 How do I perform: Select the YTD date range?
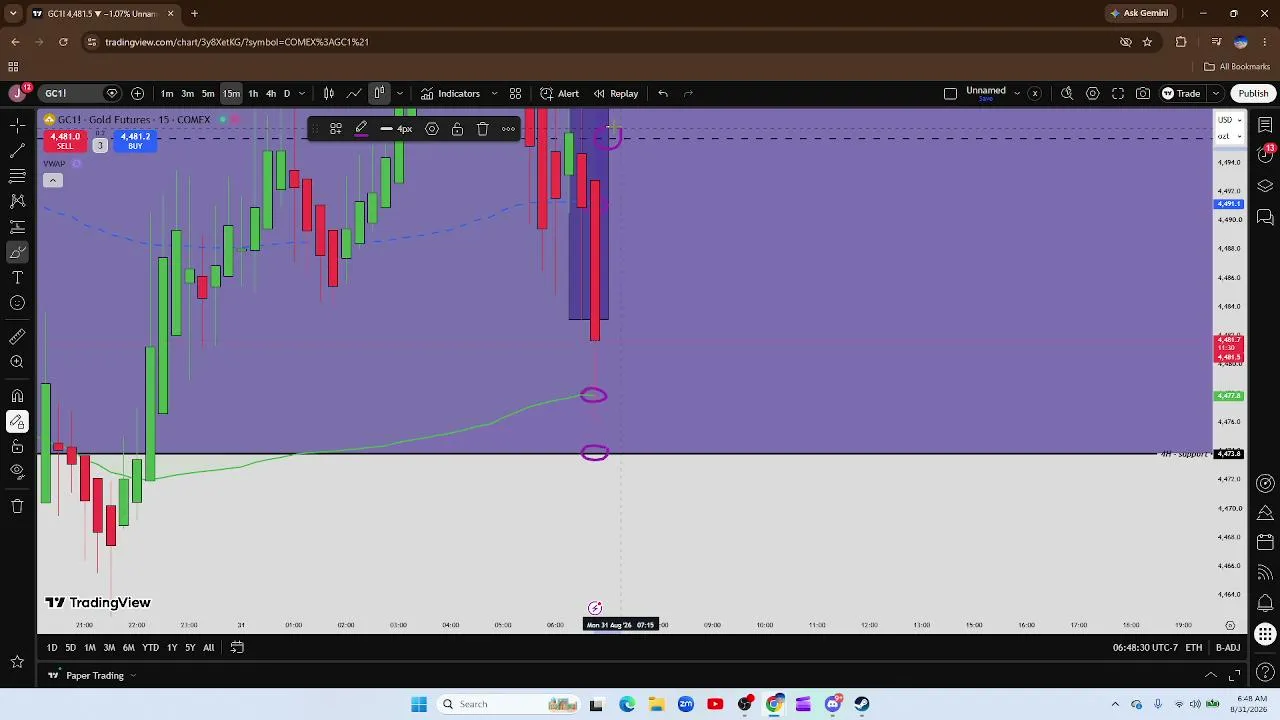click(150, 647)
